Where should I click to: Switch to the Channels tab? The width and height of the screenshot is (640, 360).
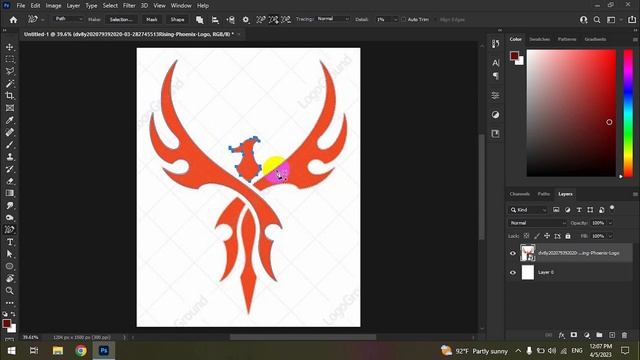(520, 194)
